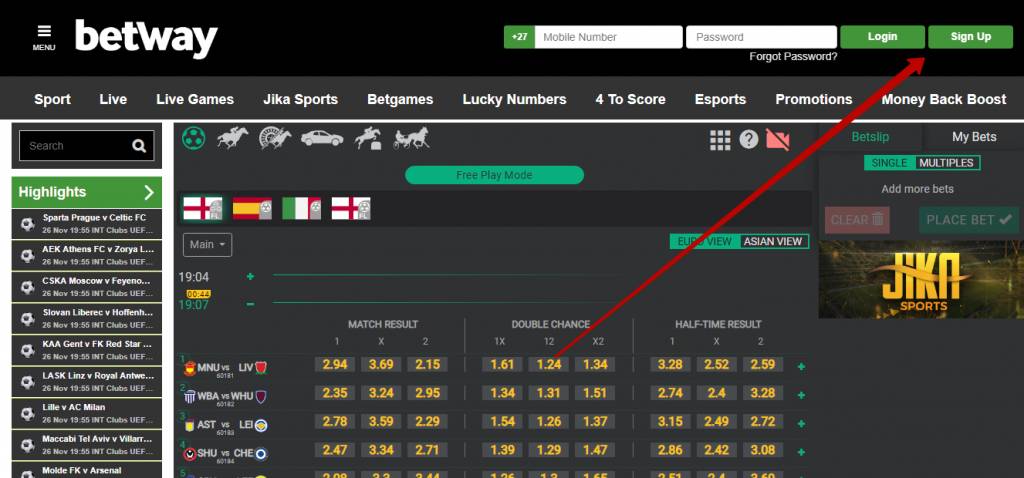Toggle the crossed-out video camera icon

click(778, 140)
